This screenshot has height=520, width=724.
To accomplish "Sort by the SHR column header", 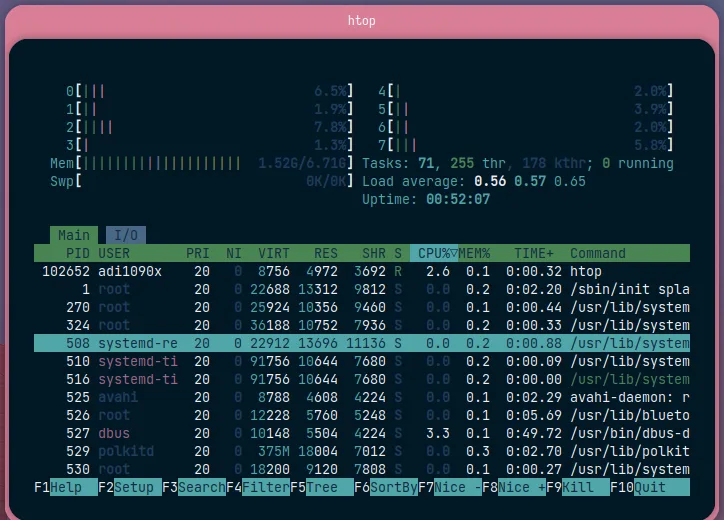I will tap(374, 253).
